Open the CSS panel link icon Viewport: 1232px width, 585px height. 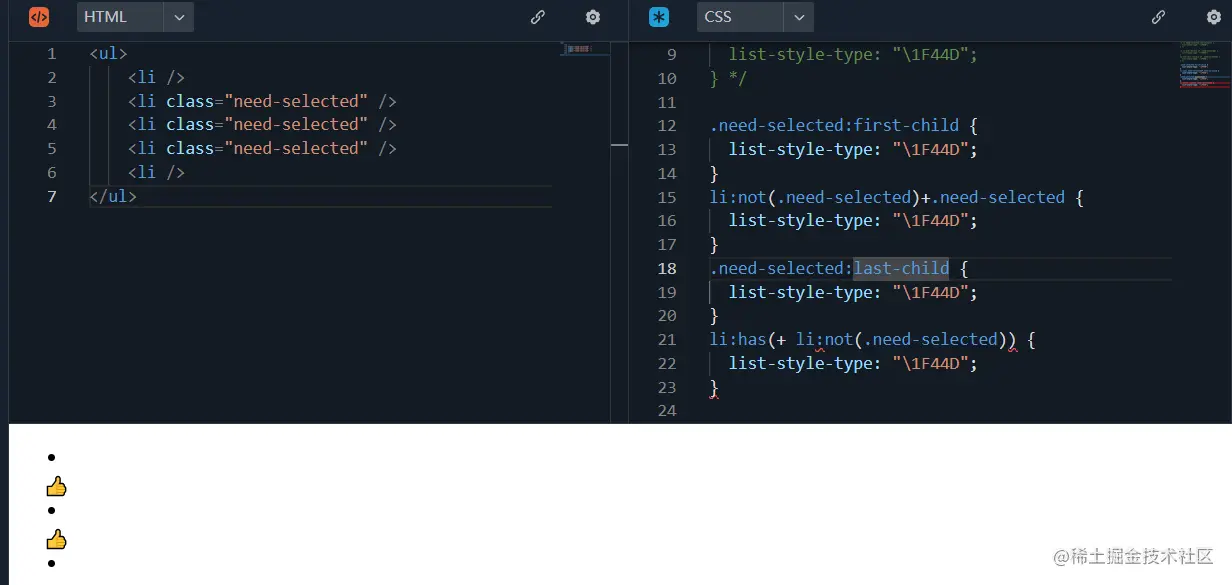tap(1158, 17)
